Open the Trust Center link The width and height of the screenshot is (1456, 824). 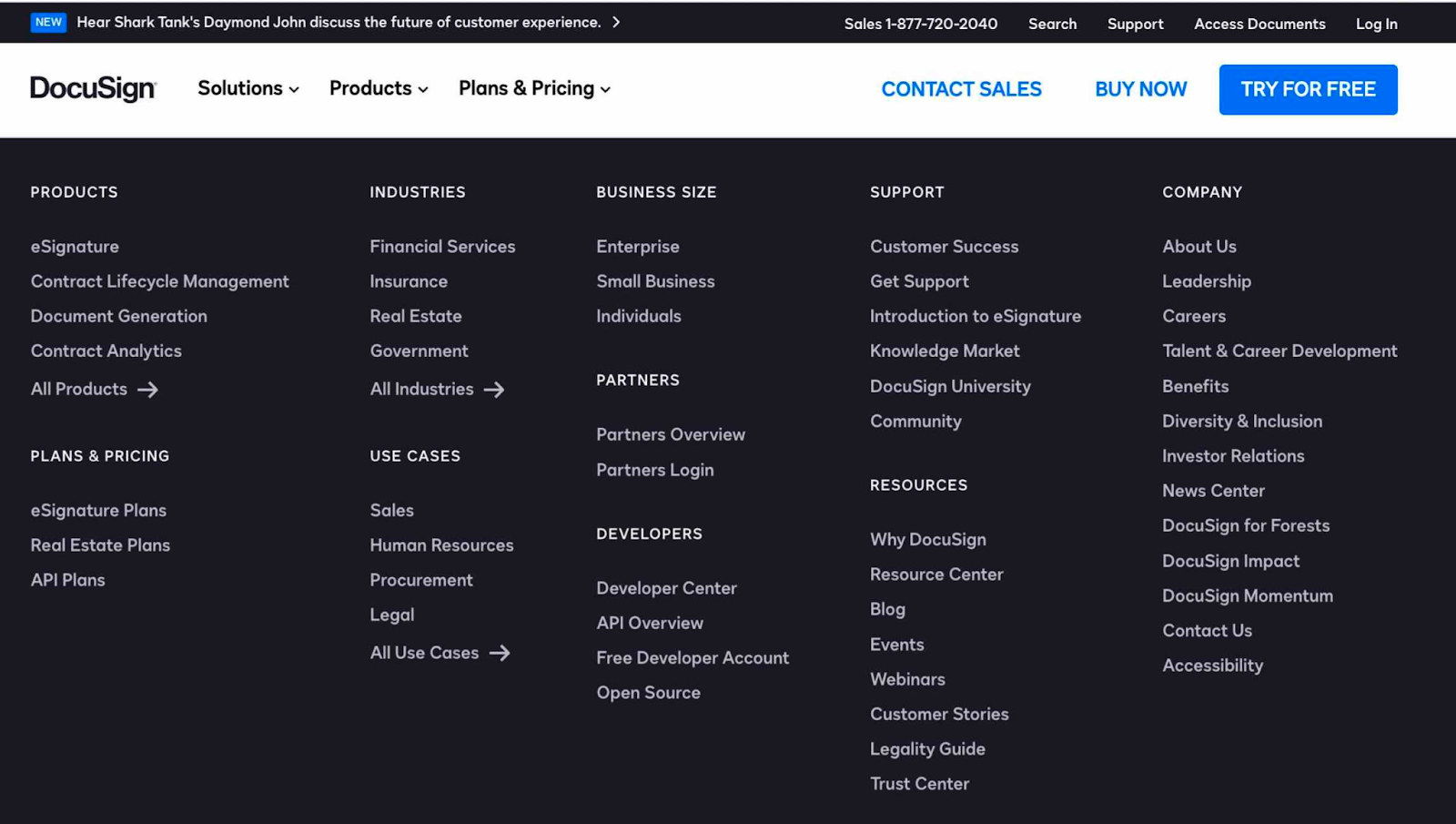pyautogui.click(x=919, y=783)
